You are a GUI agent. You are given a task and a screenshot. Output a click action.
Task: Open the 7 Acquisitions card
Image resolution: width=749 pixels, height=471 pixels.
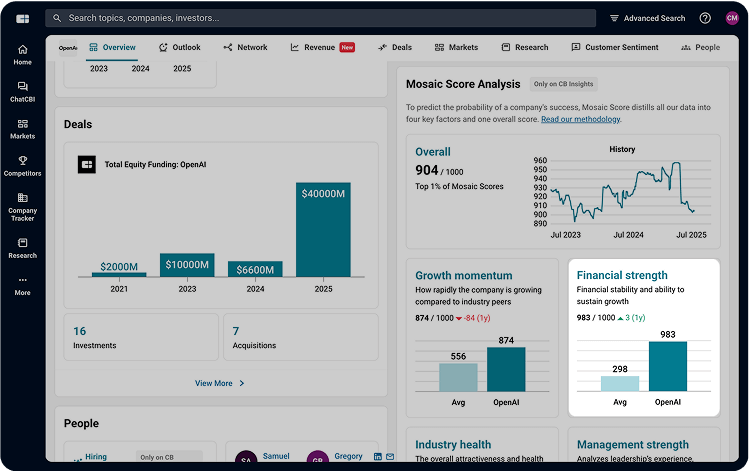click(x=301, y=337)
